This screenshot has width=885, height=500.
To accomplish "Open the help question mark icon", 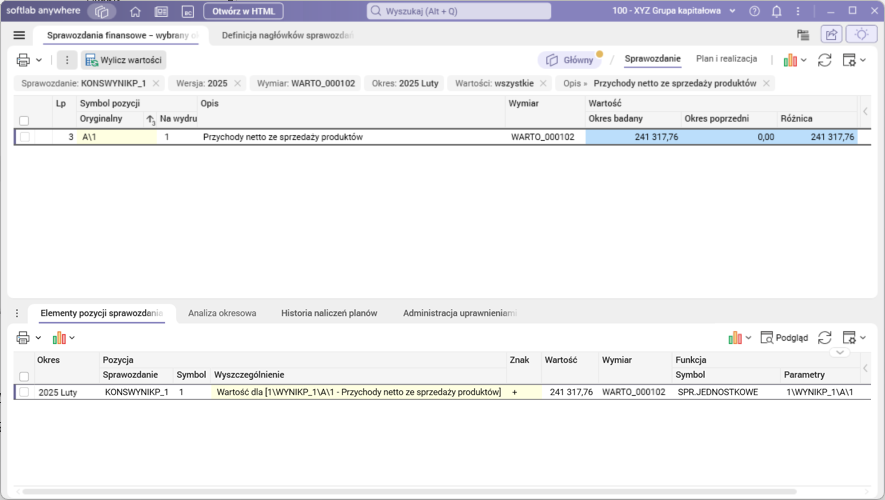I will click(x=755, y=11).
